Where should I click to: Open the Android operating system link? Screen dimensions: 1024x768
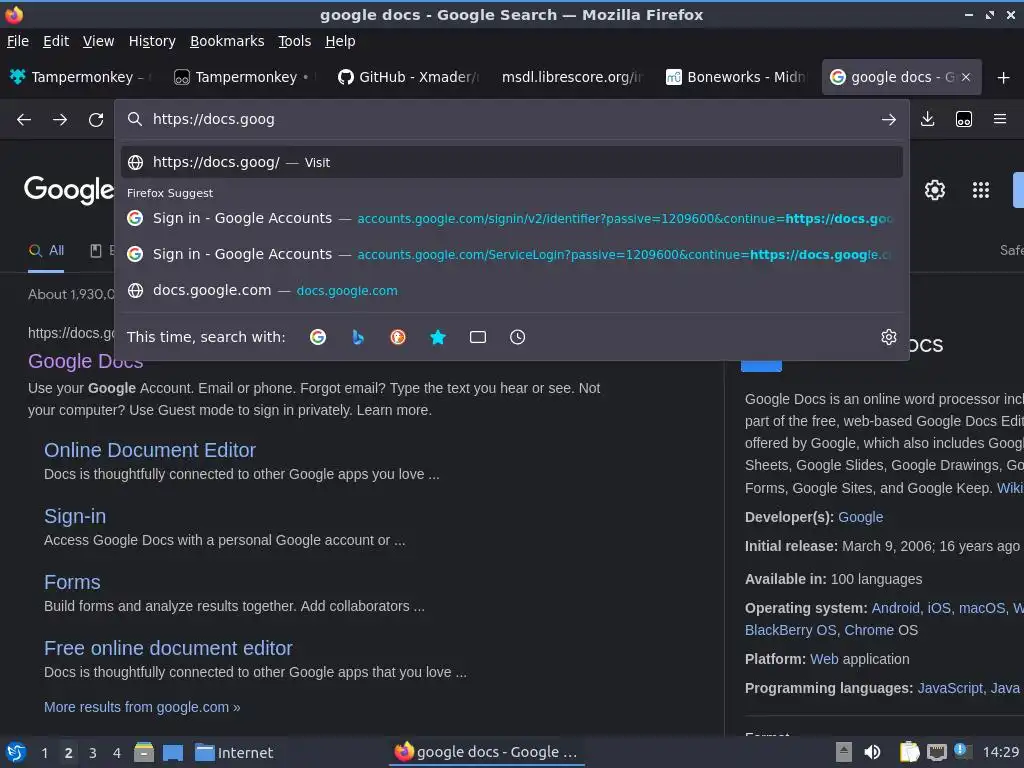[895, 608]
